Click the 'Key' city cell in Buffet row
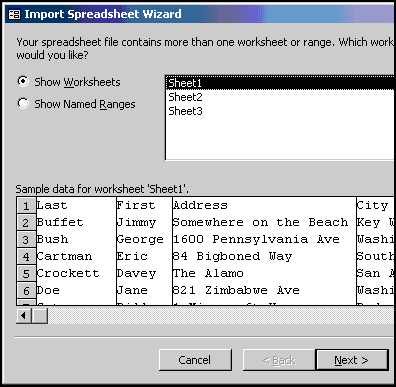The image size is (396, 387). (x=375, y=222)
